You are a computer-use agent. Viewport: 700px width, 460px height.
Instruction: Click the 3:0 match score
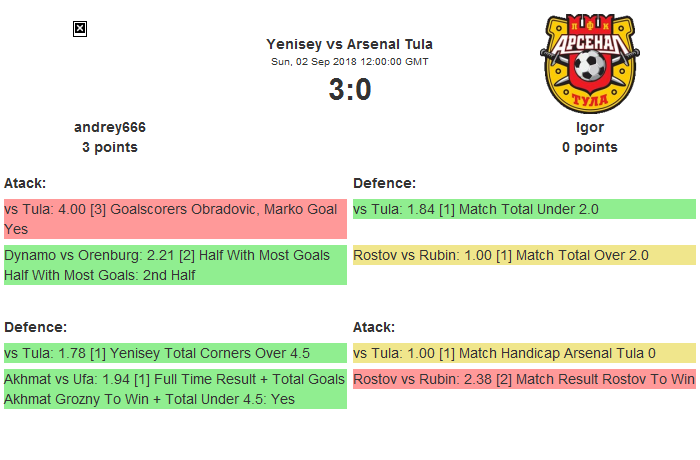pos(349,89)
